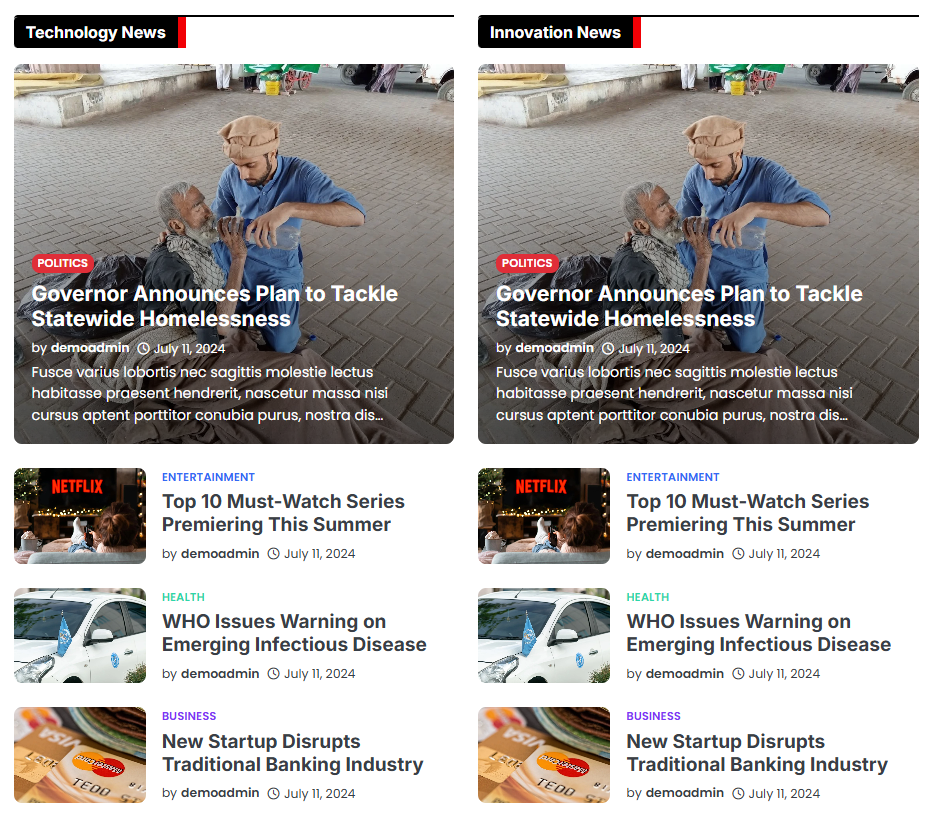Click the Technology News section heading
This screenshot has width=929, height=825.
95,33
